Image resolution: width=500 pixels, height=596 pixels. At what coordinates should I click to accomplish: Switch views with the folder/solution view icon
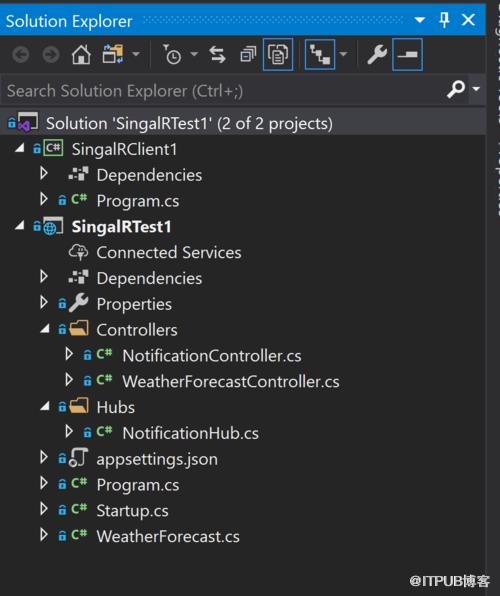coord(113,54)
